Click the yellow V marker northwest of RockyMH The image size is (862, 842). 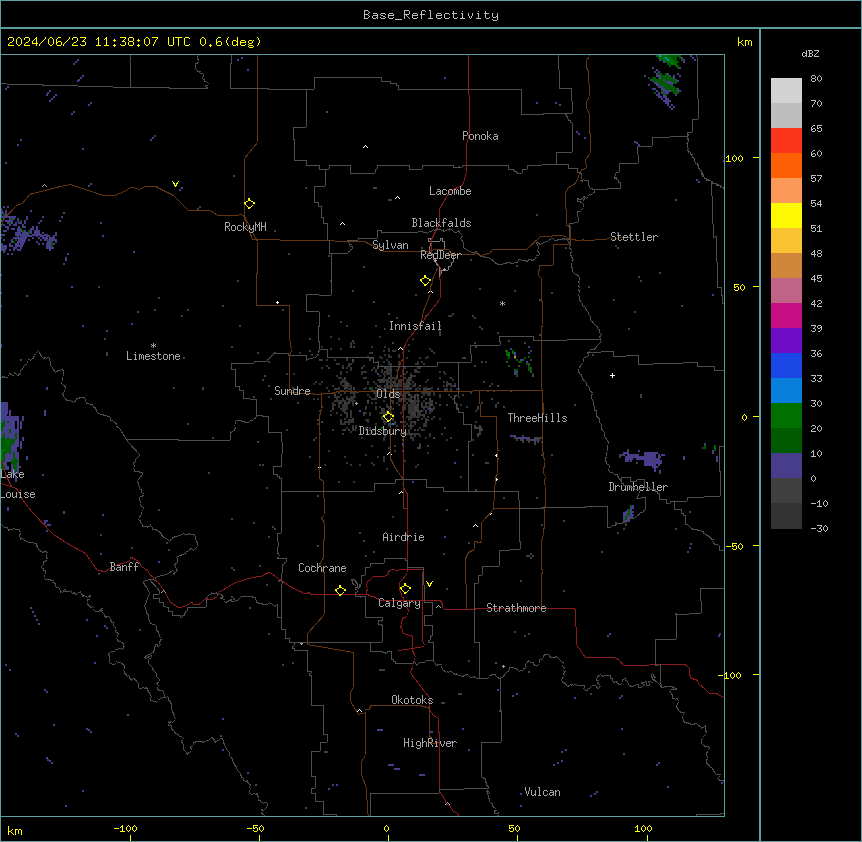[x=175, y=184]
